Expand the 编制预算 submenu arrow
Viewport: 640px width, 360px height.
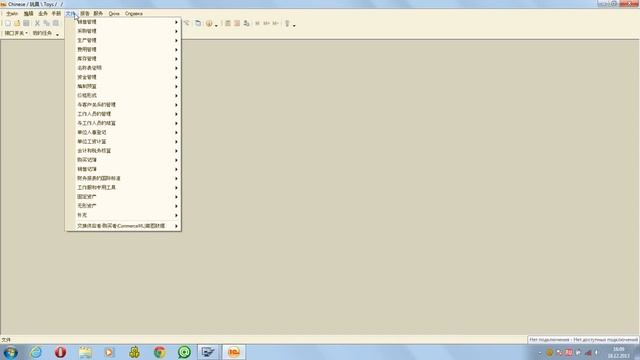point(176,86)
